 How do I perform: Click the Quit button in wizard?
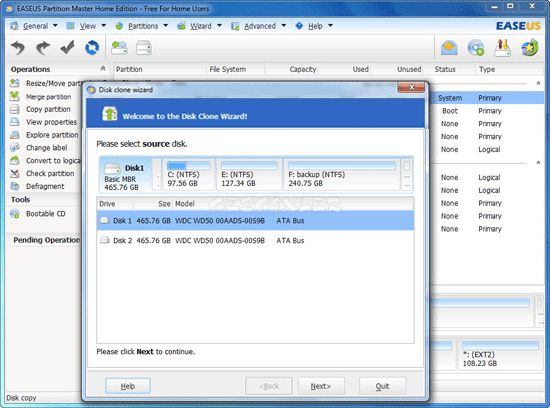point(382,386)
